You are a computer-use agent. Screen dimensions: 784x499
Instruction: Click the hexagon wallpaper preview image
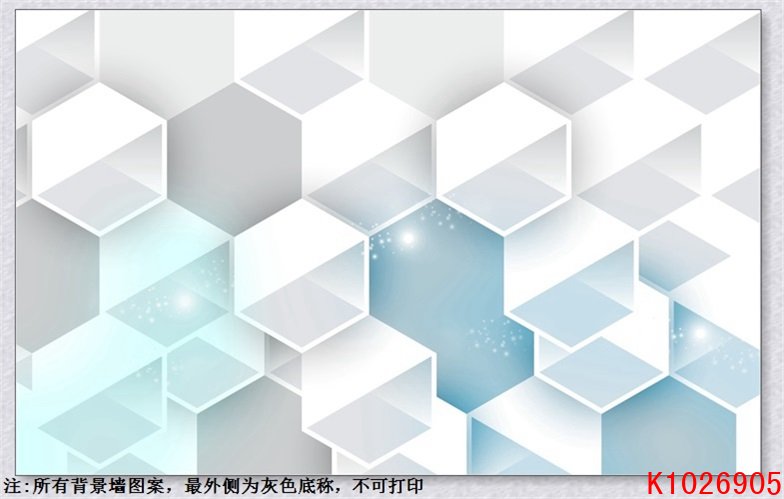click(388, 242)
